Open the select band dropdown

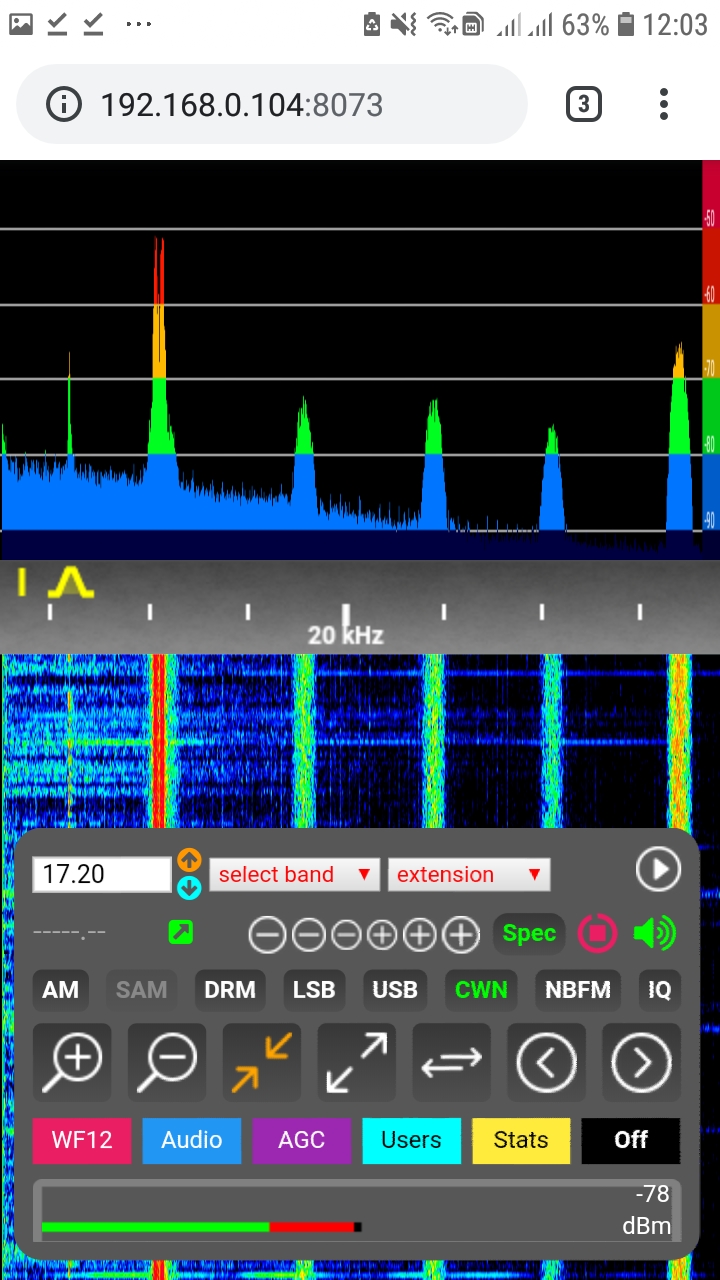[x=294, y=875]
